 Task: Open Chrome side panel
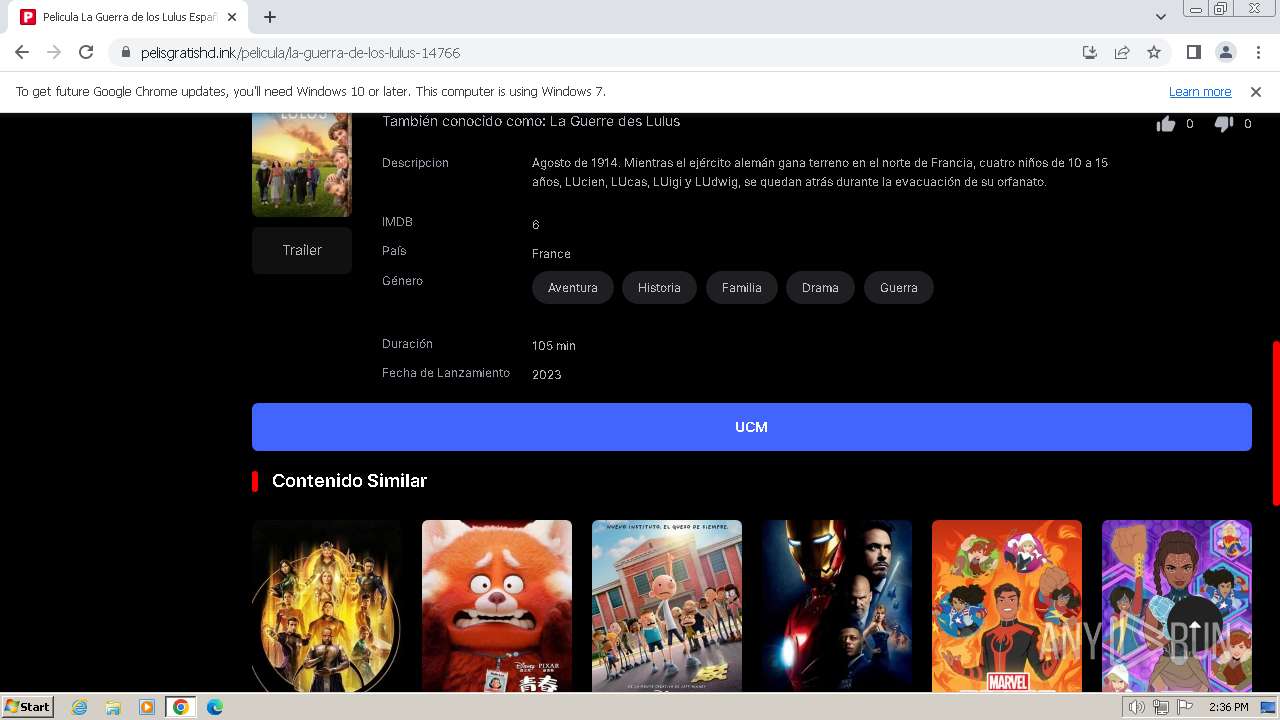(1194, 52)
